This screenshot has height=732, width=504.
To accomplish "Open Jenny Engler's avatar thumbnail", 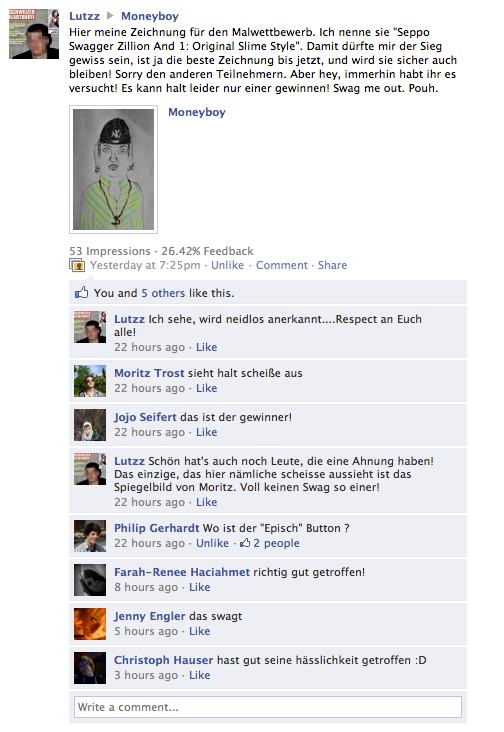I will 90,624.
